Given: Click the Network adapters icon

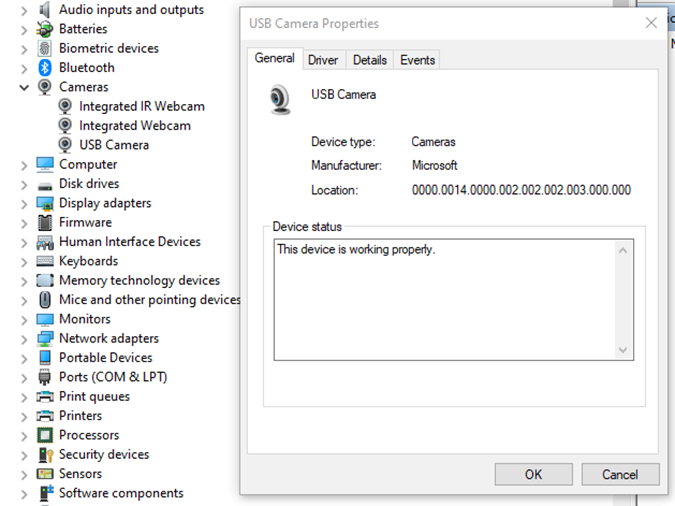Looking at the screenshot, I should tap(45, 339).
